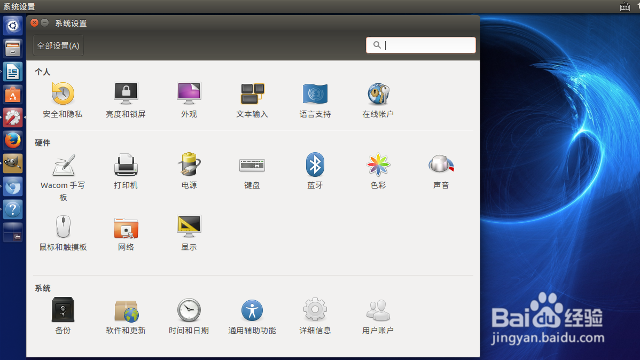Open the 通用辅助功能 accessibility settings
The image size is (640, 360).
click(252, 316)
